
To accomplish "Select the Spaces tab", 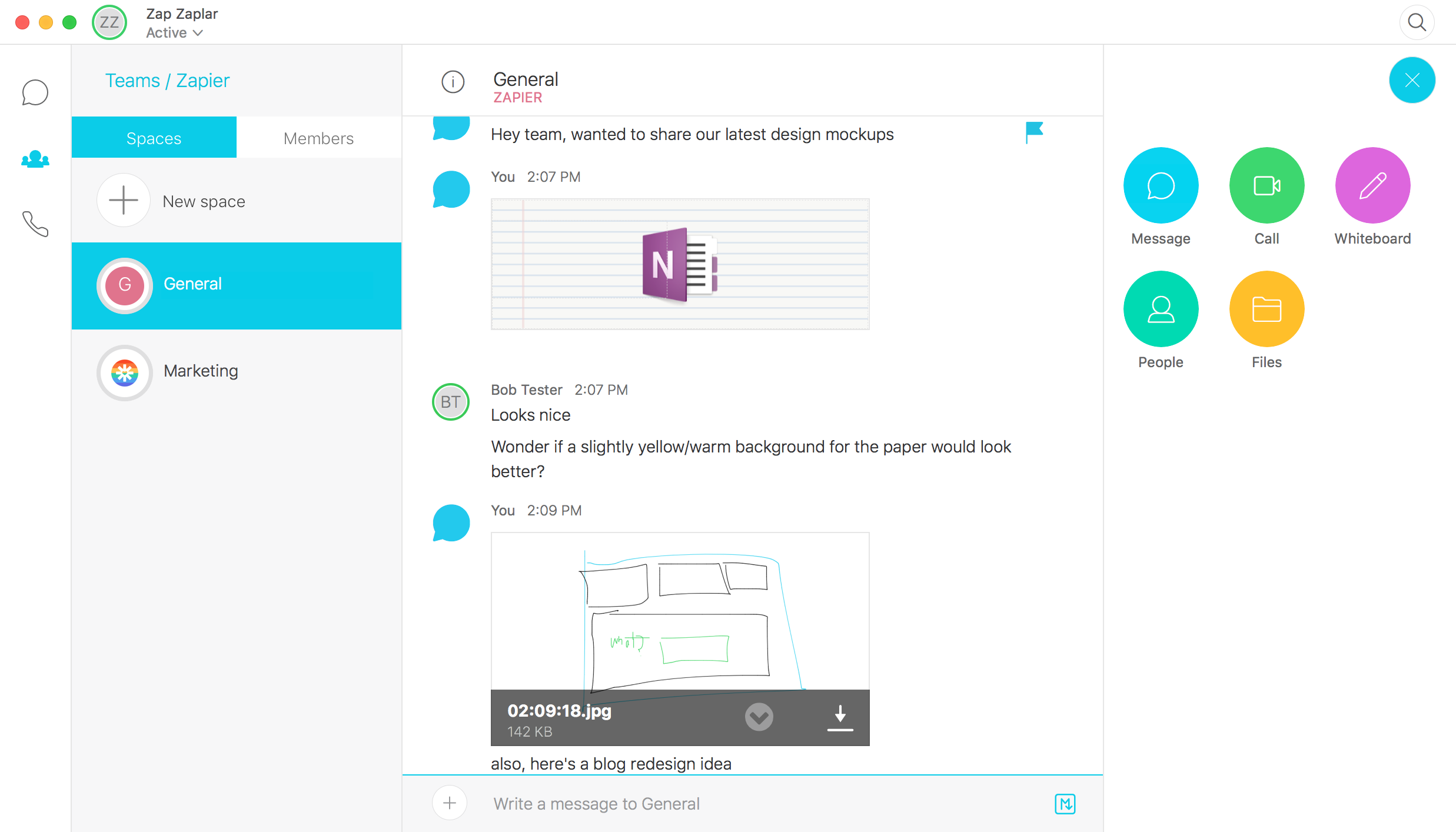I will click(x=154, y=138).
